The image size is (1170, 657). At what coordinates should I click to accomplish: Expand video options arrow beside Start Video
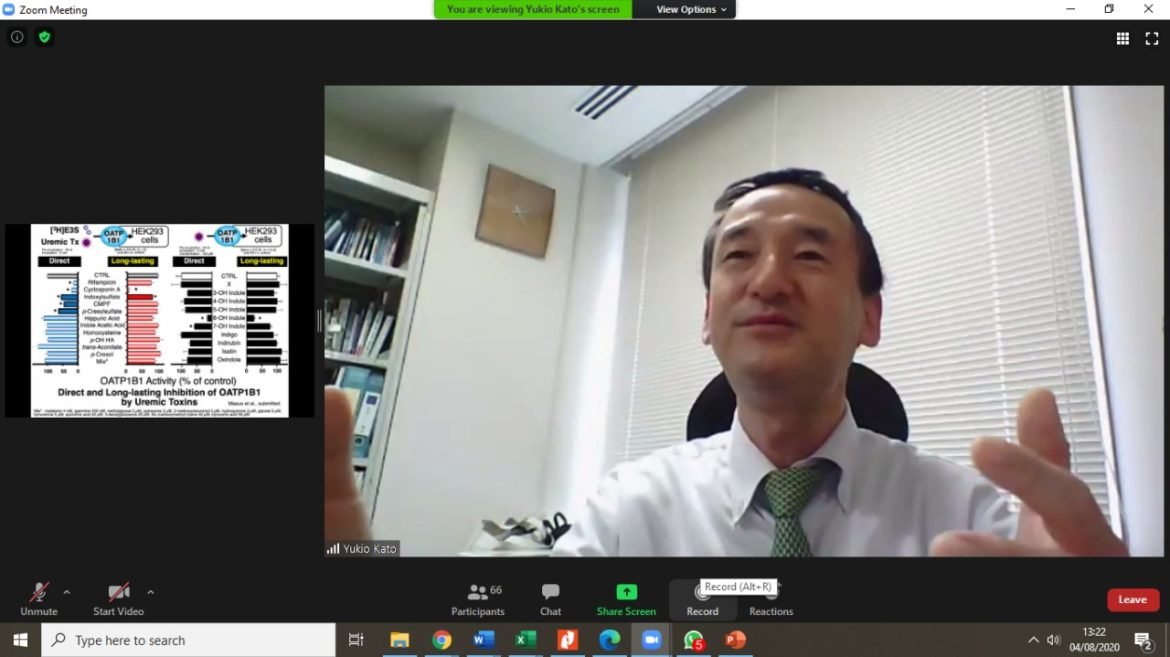point(150,591)
